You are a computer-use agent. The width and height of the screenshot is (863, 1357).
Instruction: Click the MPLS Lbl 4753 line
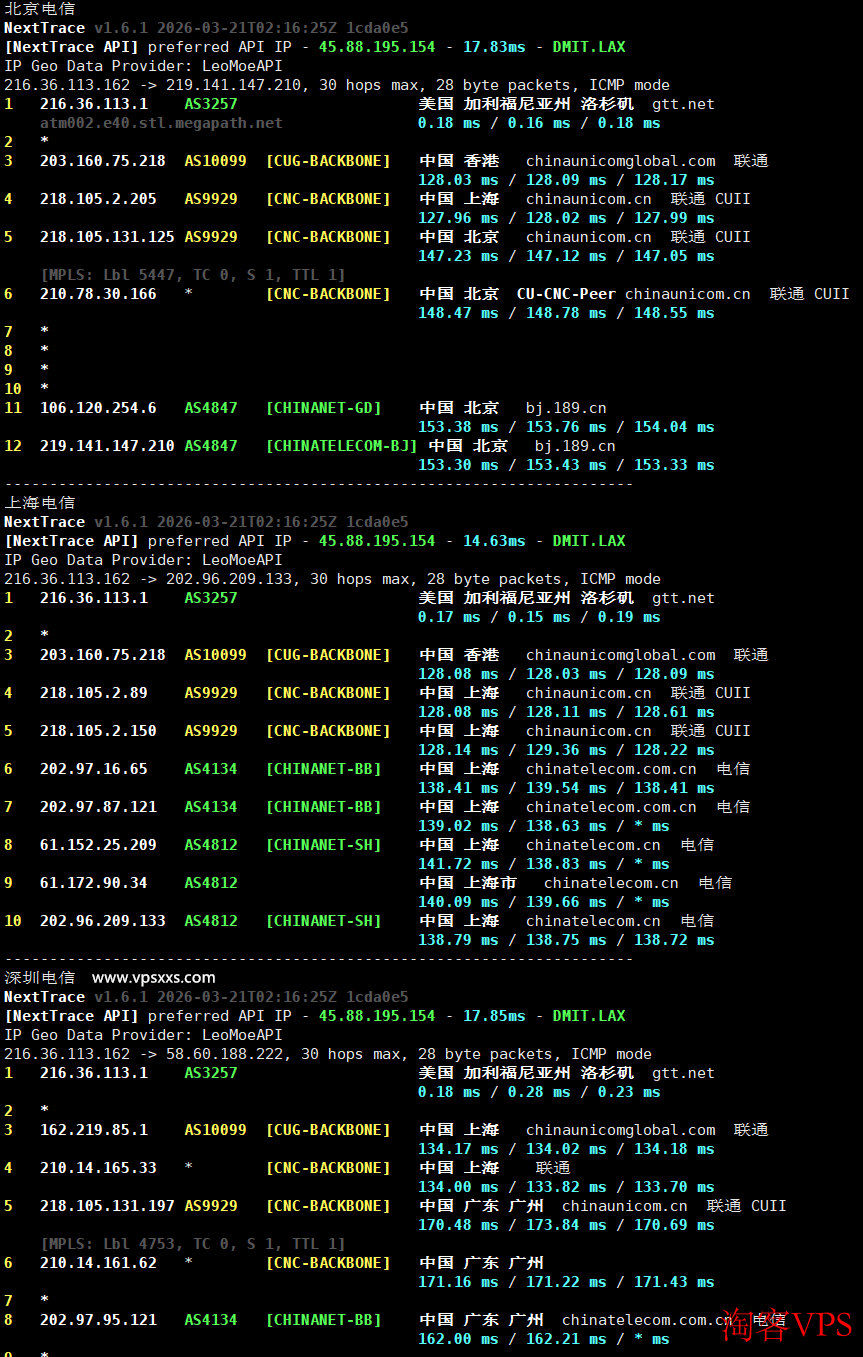coord(193,1244)
